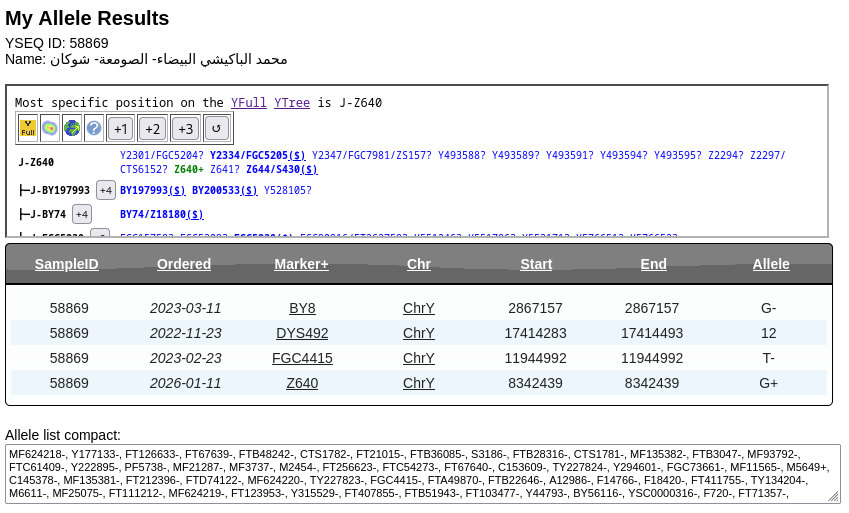
Task: Click the green Z640+ SNP
Action: tap(189, 170)
